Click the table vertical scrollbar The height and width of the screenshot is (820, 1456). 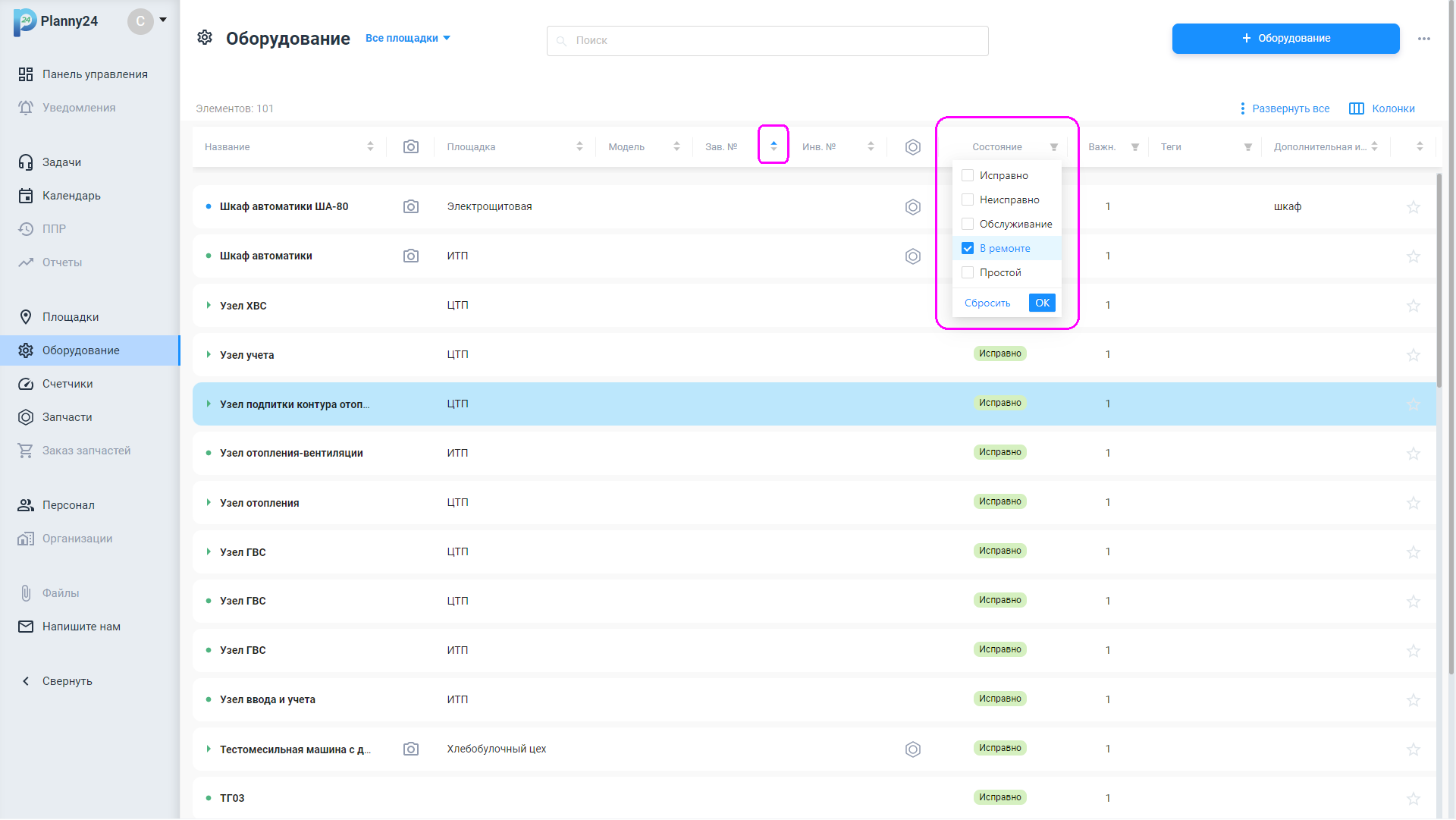tap(1439, 281)
